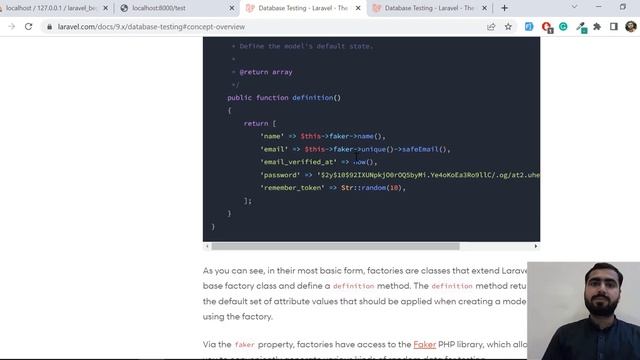Open a new browser tab
Viewport: 640px width, 360px height.
point(504,8)
